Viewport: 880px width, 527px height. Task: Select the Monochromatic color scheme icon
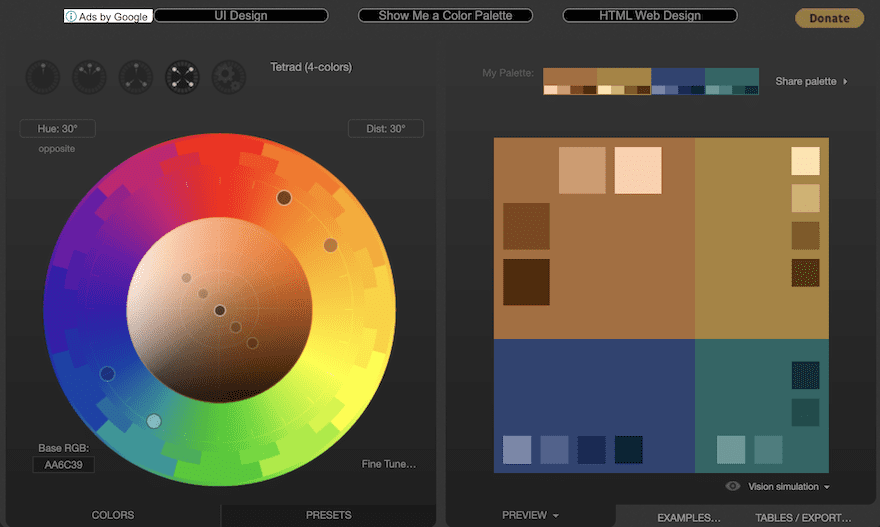[x=43, y=77]
